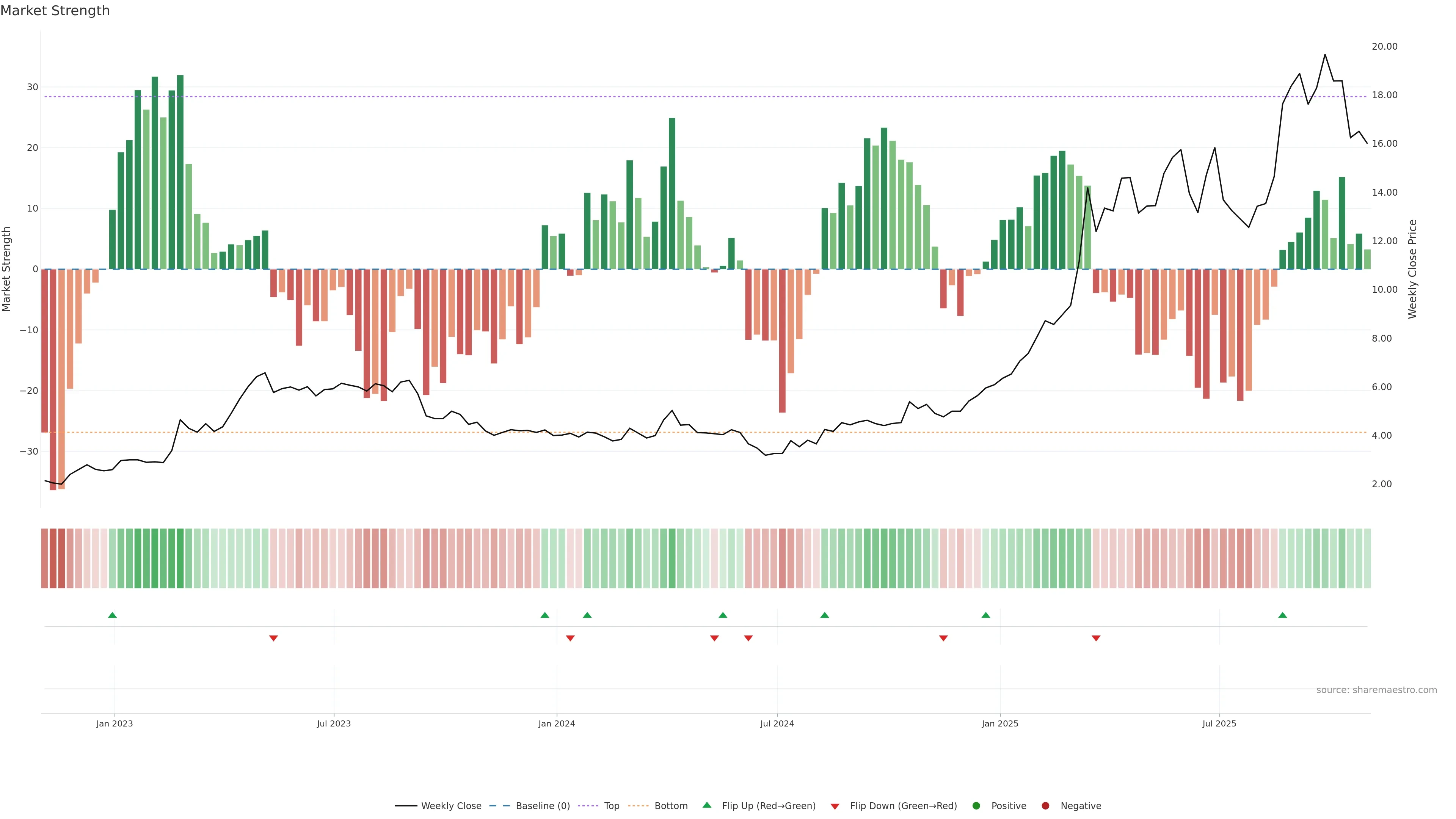Click the Weekly Close Price axis title
The image size is (1456, 819).
click(1412, 269)
